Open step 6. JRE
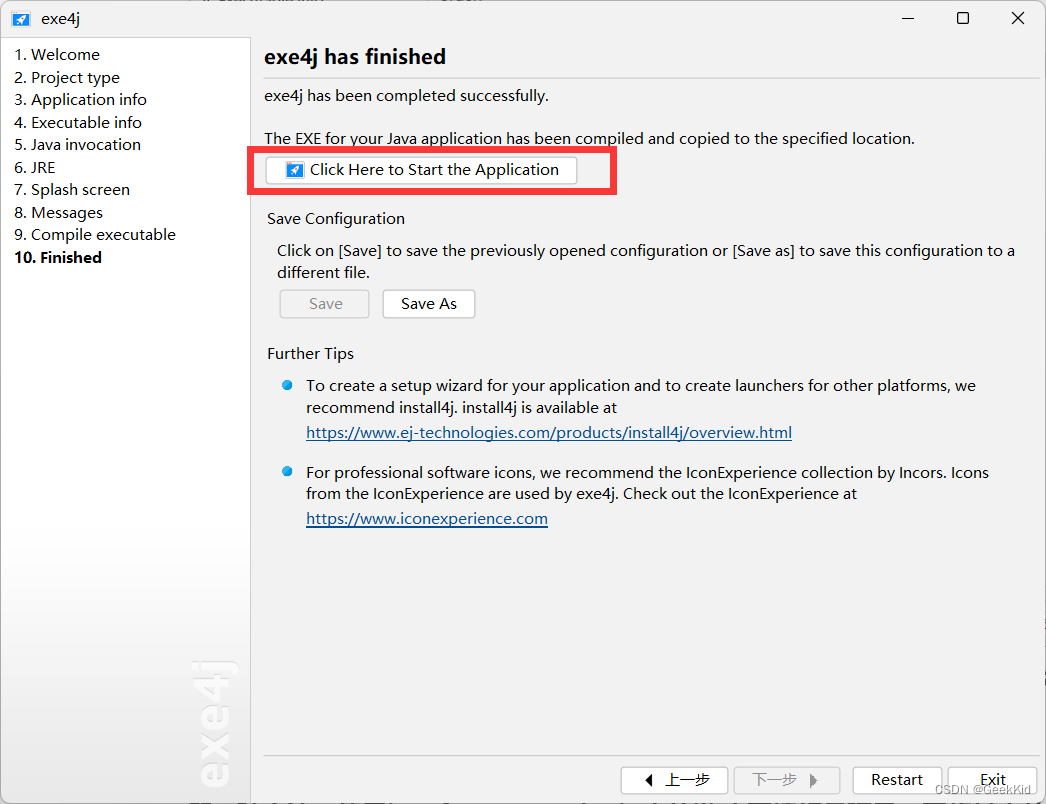This screenshot has width=1046, height=804. pyautogui.click(x=35, y=167)
